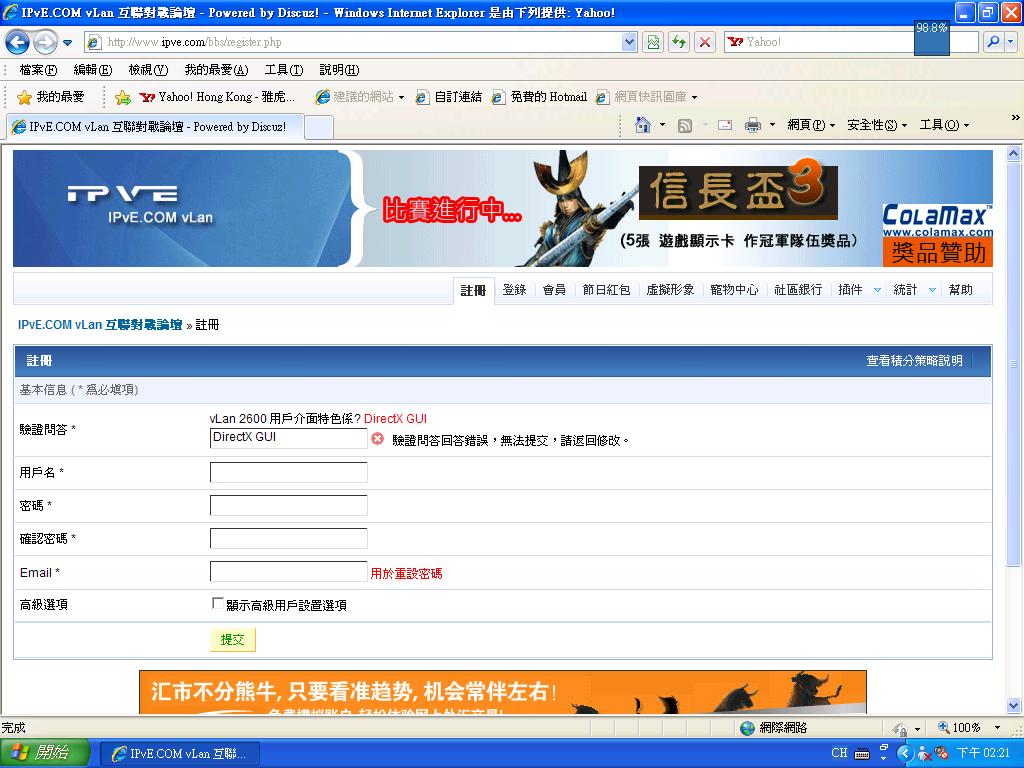Click the IPvE.COM vLan taskbar button
Viewport: 1024px width, 768px height.
click(180, 754)
